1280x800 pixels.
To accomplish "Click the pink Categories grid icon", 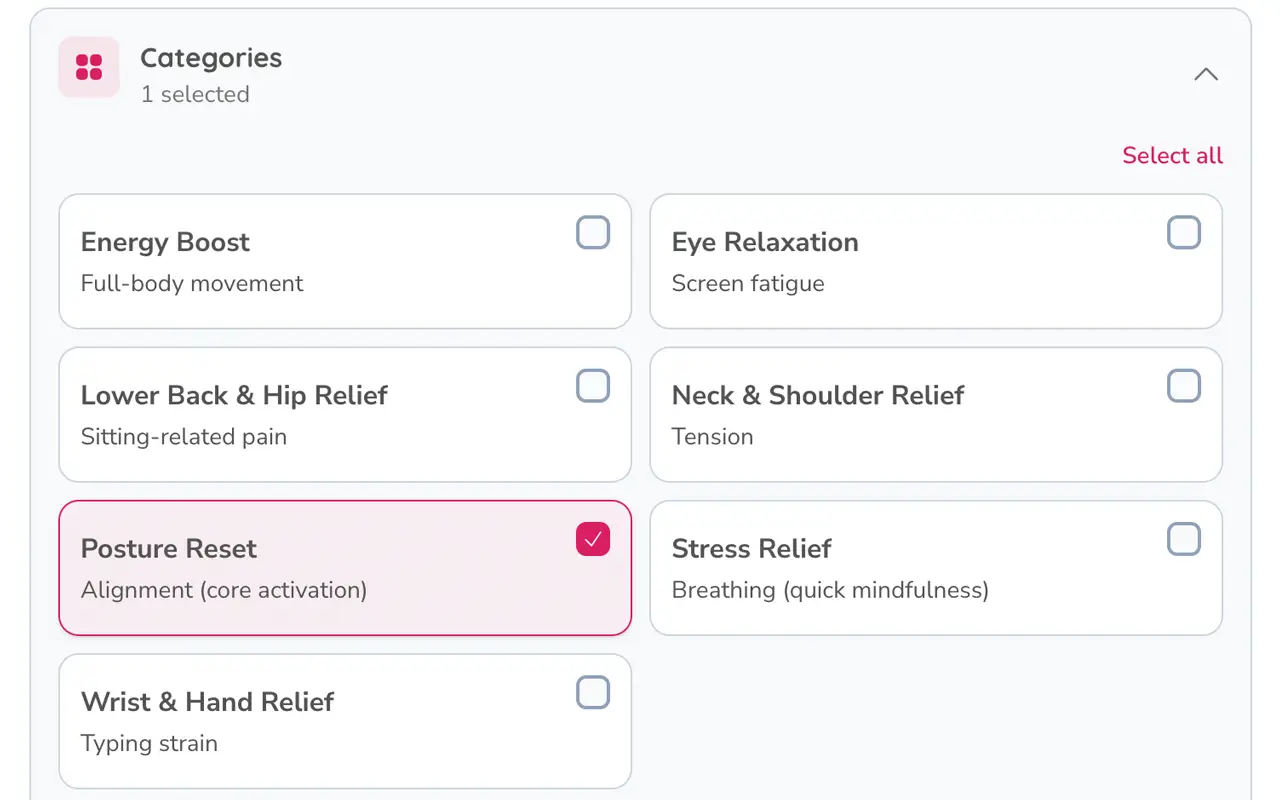I will coord(89,67).
